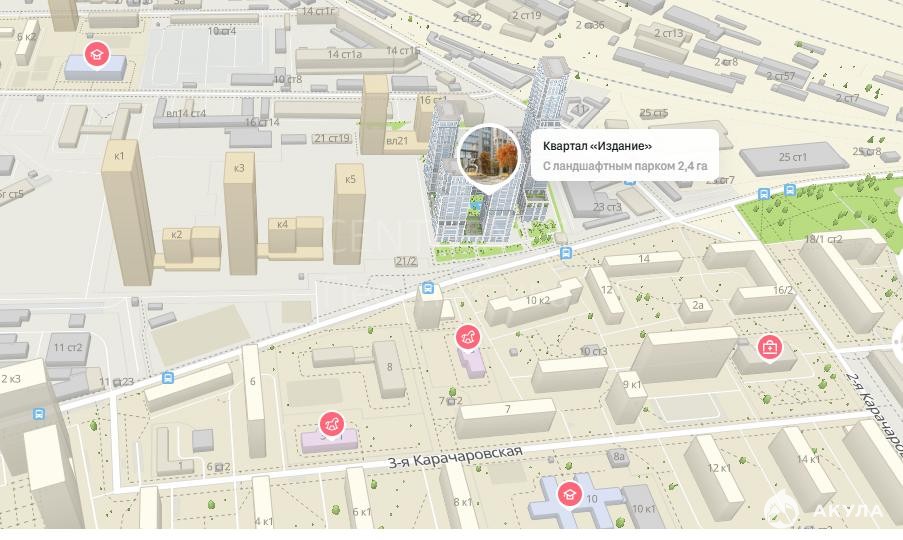The width and height of the screenshot is (903, 540).
Task: Select the bus stop below the Издание complex
Action: (x=566, y=254)
